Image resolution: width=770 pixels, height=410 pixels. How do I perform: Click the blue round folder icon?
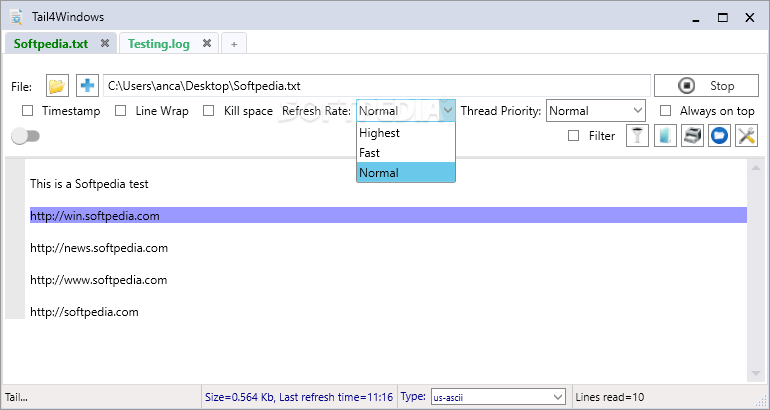tap(719, 136)
